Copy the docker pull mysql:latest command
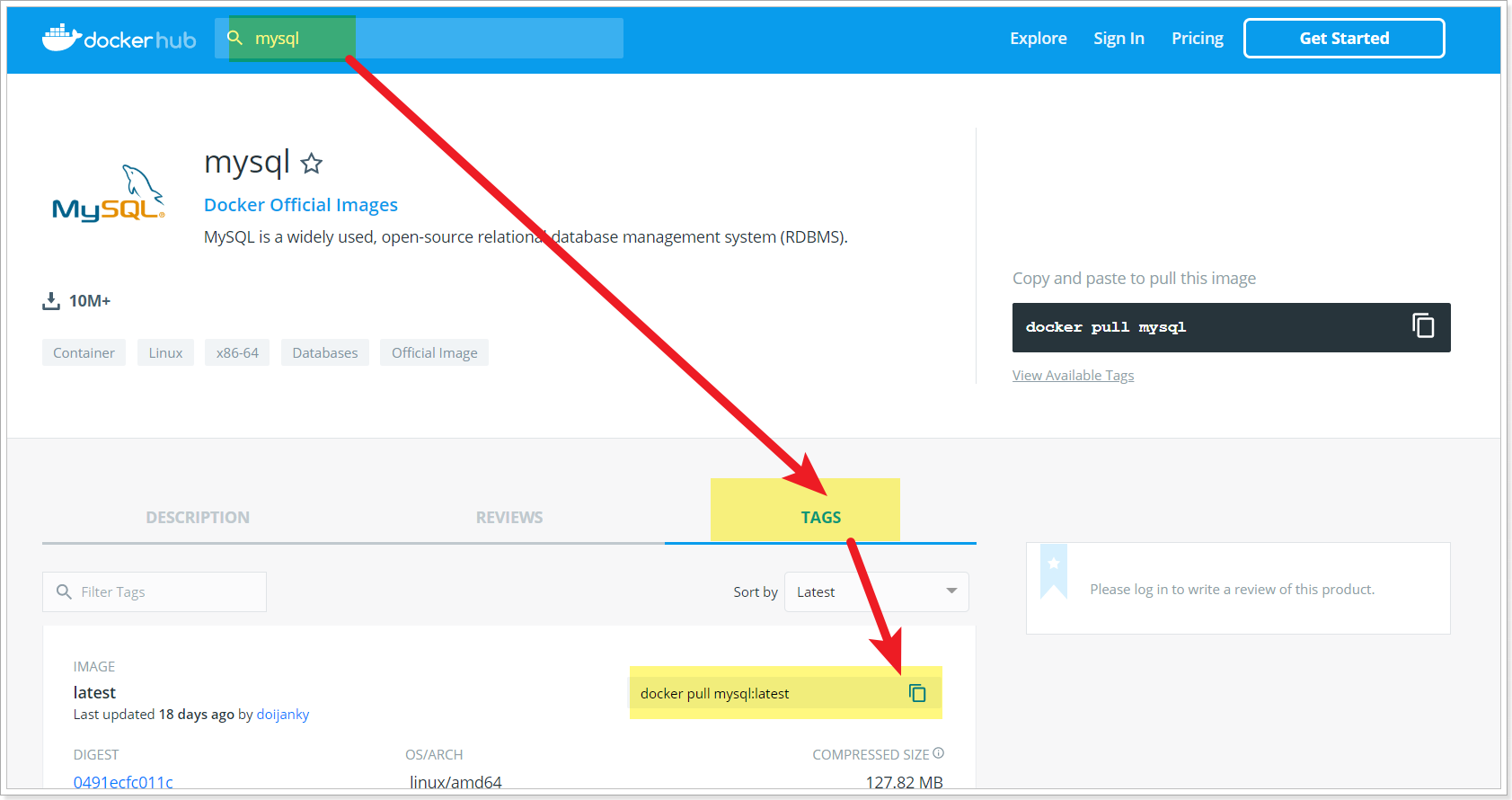 [917, 693]
